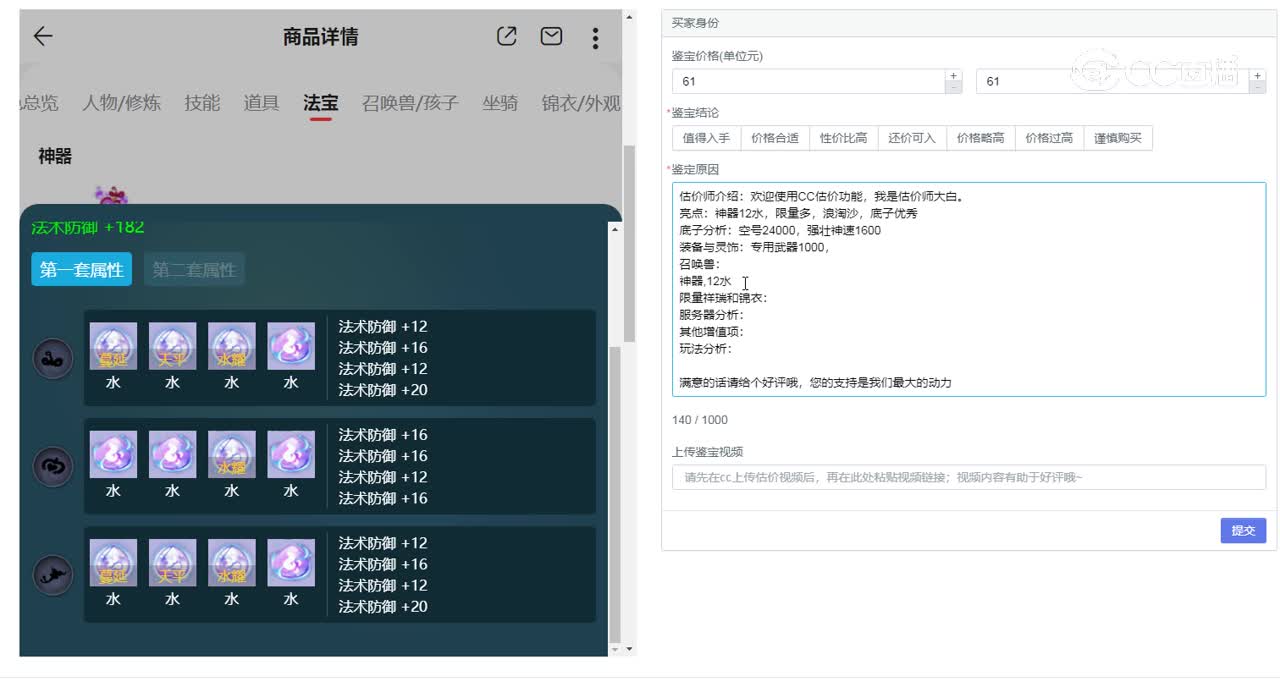Open the external share icon in top bar
Screen dimensions: 1280x682
[x=506, y=36]
